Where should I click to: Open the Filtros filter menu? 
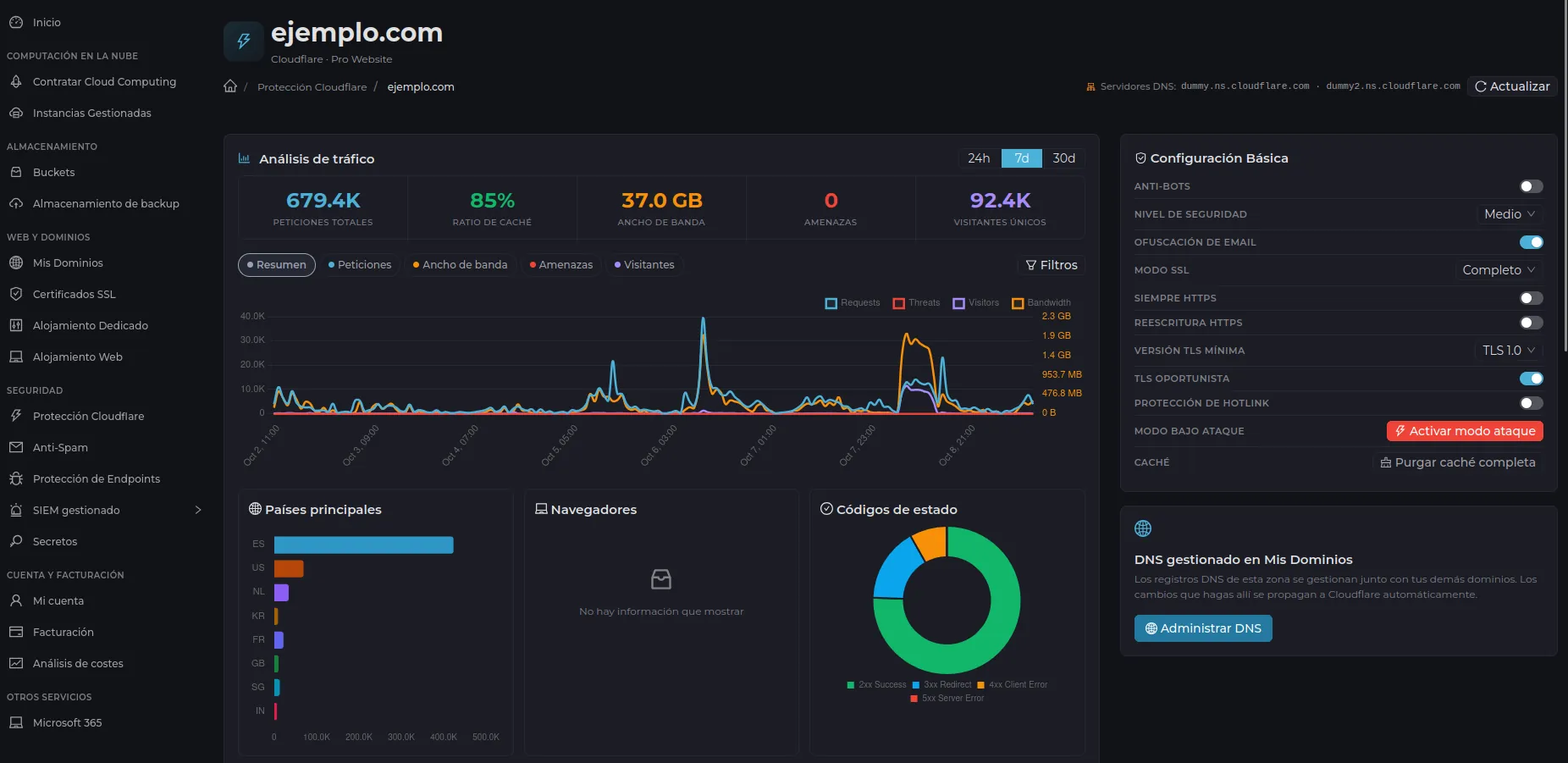(x=1051, y=265)
